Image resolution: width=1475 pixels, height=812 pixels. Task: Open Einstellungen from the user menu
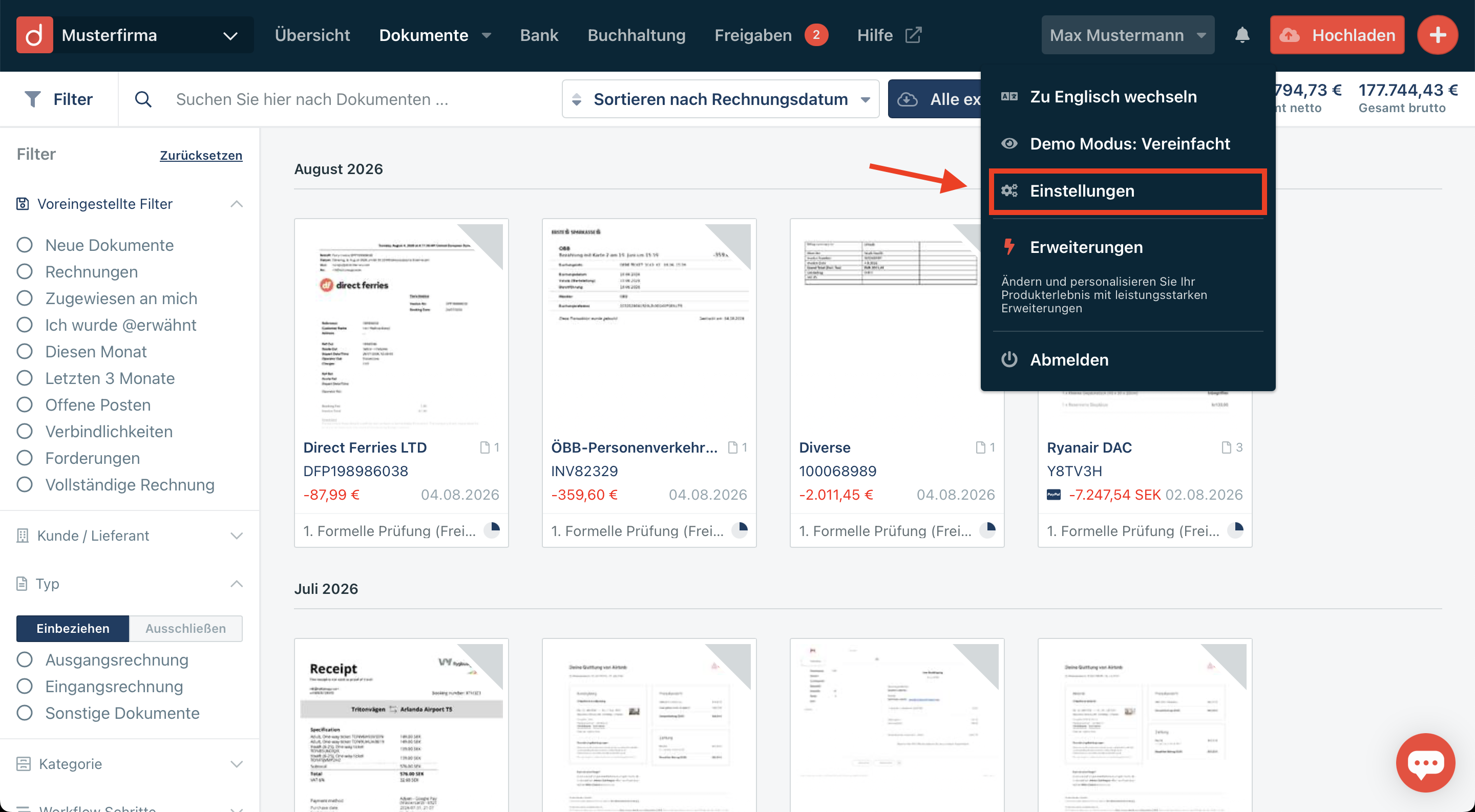coord(1127,190)
